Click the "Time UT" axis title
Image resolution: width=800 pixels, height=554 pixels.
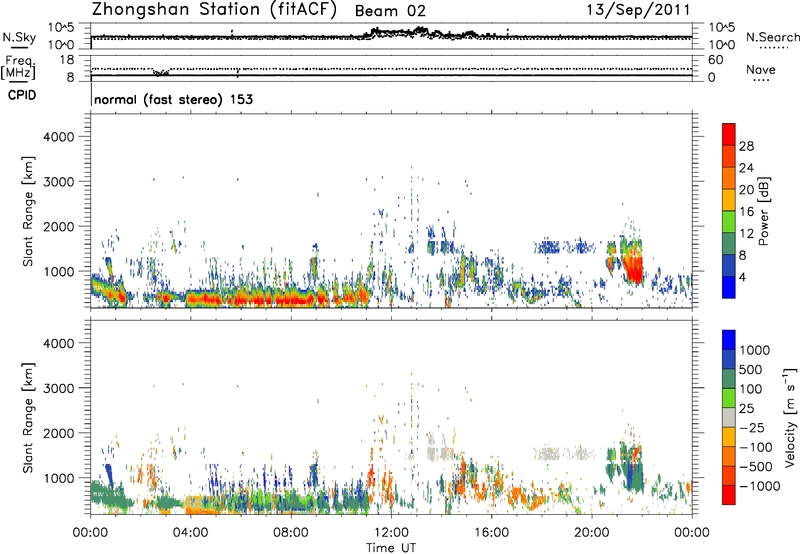click(x=391, y=548)
